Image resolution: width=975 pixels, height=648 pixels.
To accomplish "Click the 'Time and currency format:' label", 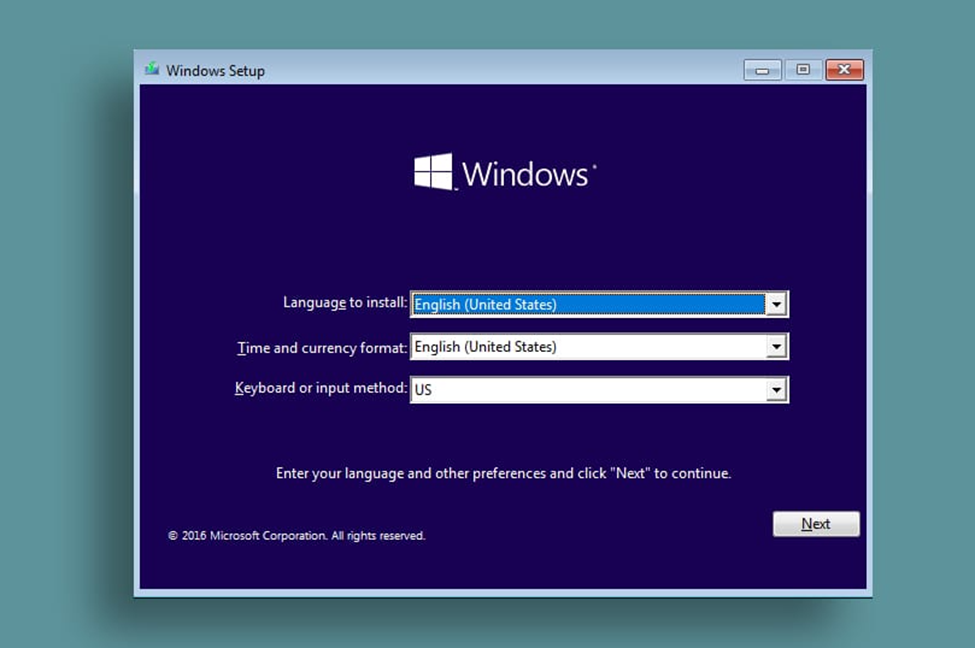I will pyautogui.click(x=322, y=348).
